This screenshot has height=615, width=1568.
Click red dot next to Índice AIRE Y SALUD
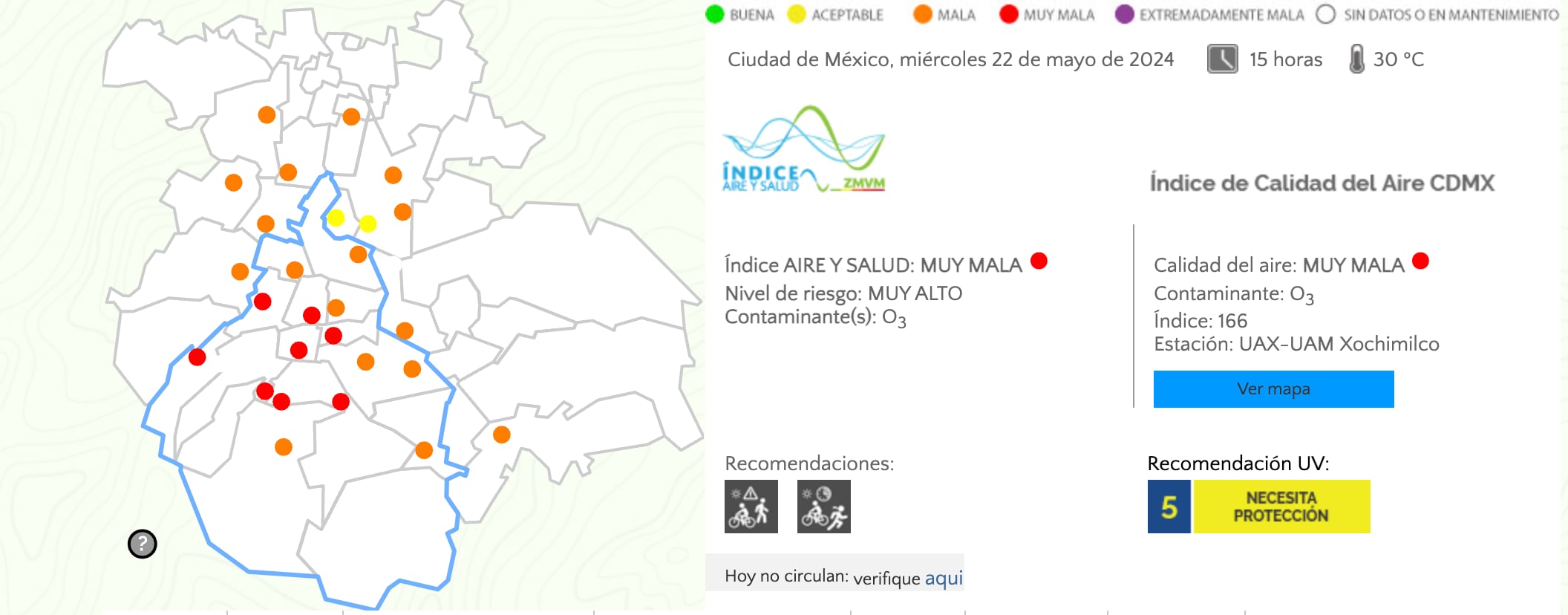tap(1039, 261)
